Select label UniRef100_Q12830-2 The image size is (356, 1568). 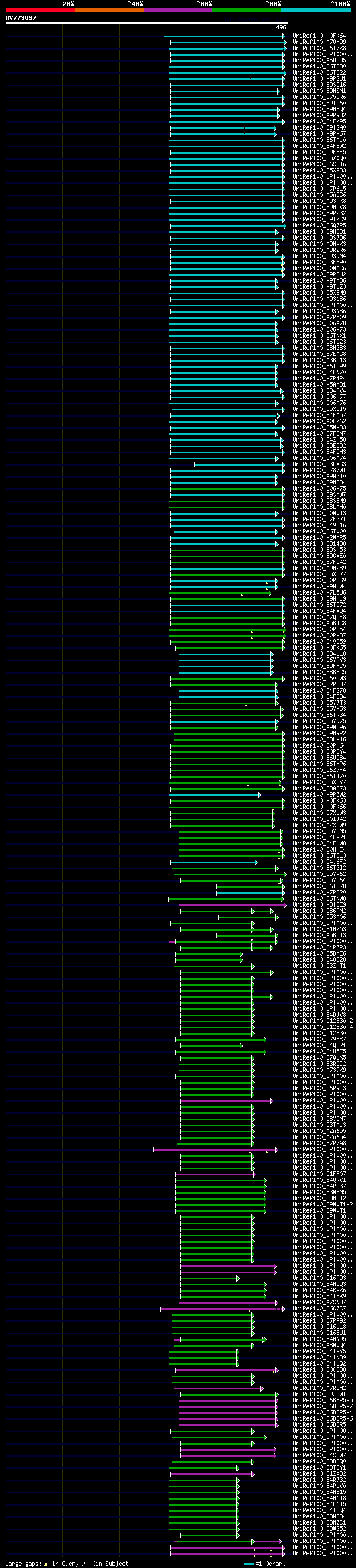tap(323, 1021)
